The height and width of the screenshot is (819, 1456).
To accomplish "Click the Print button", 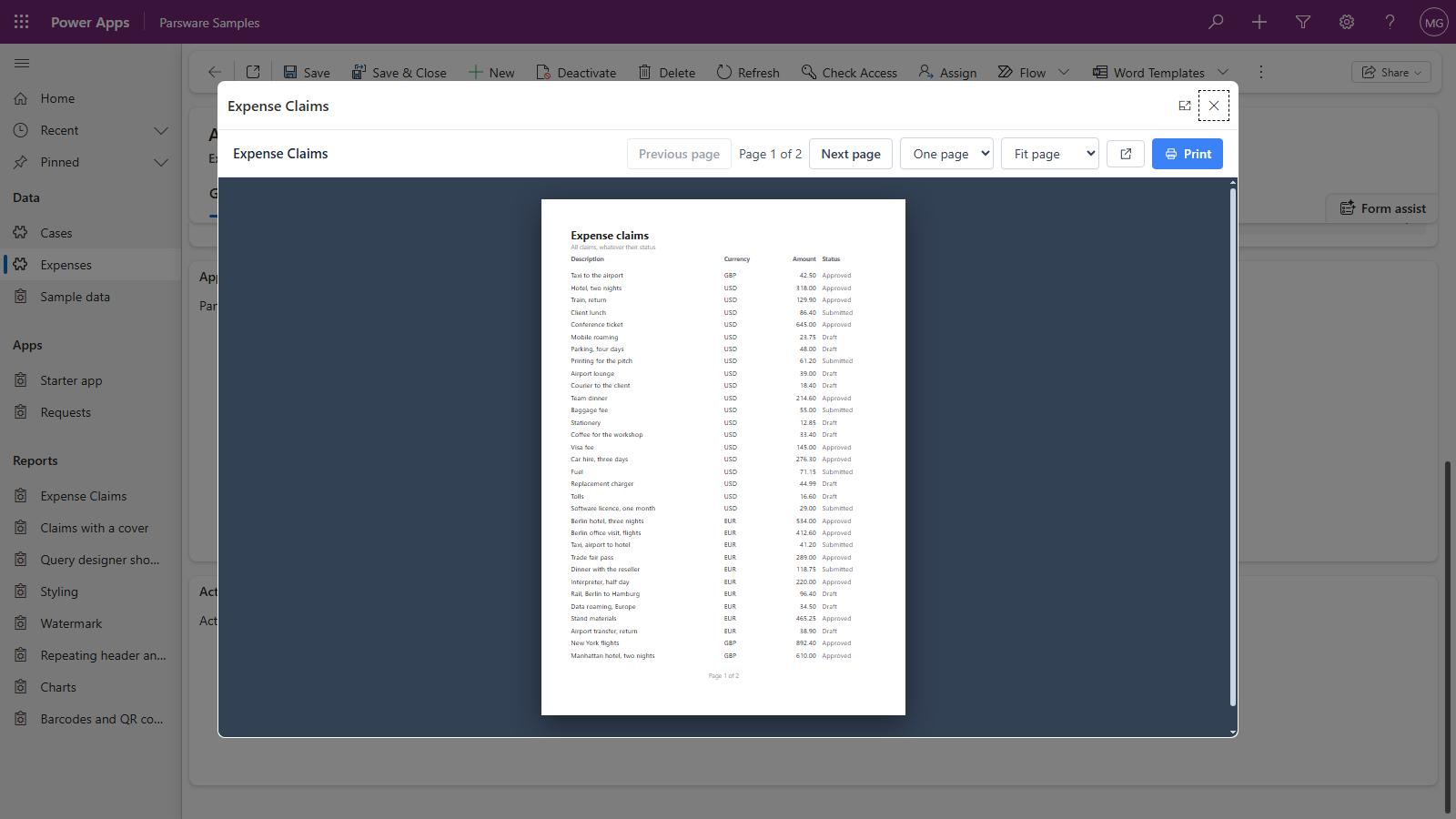I will (1188, 154).
